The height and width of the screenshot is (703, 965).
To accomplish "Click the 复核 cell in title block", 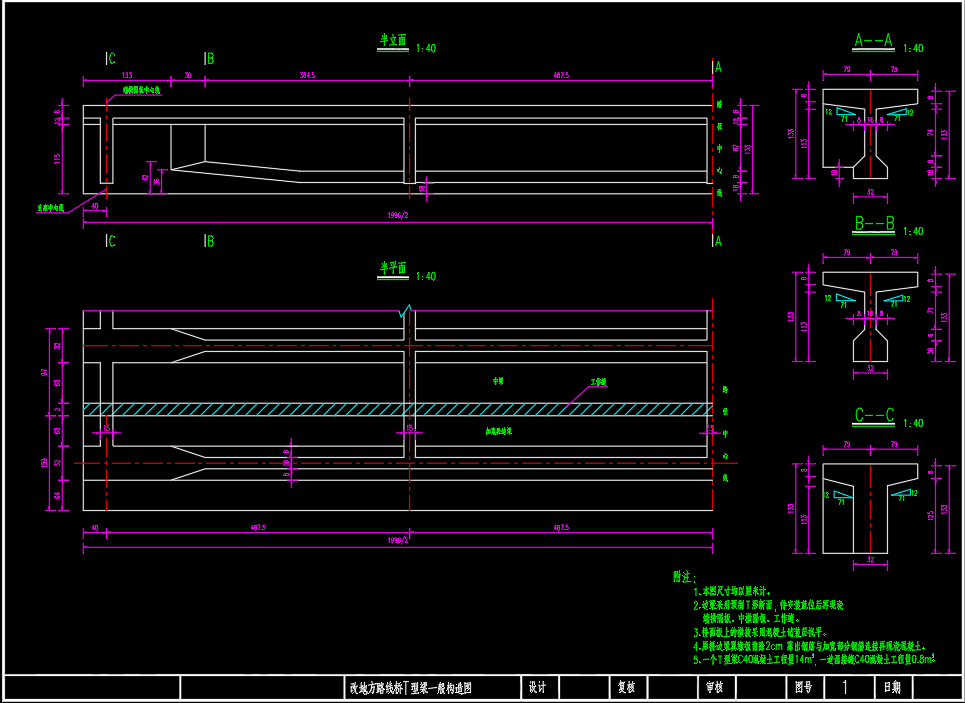I will click(626, 688).
